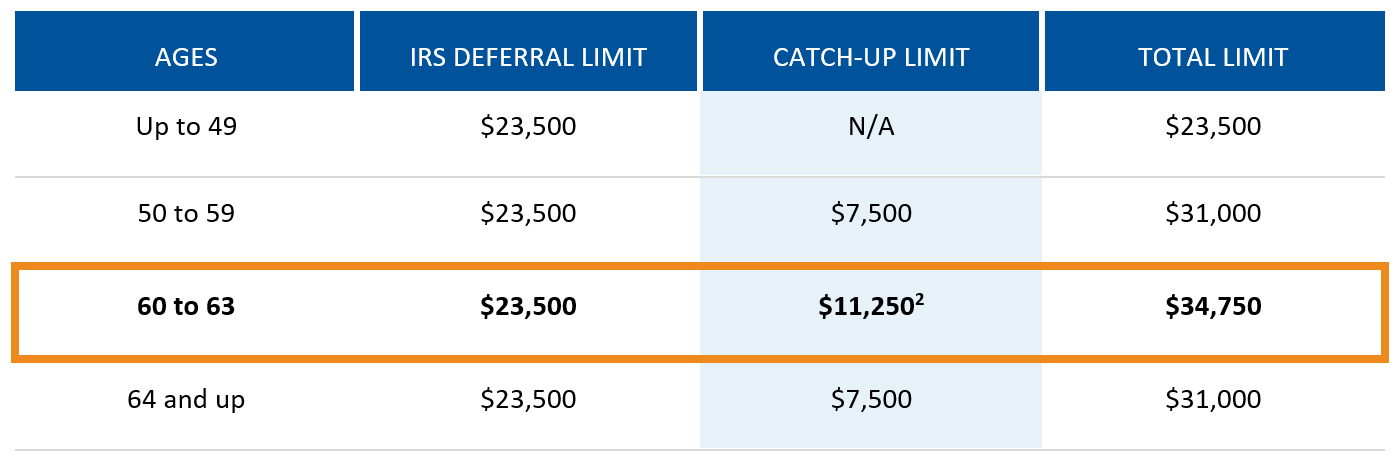Click $23,500 deferral limit for ages up to 49
Image resolution: width=1397 pixels, height=460 pixels.
[x=528, y=127]
